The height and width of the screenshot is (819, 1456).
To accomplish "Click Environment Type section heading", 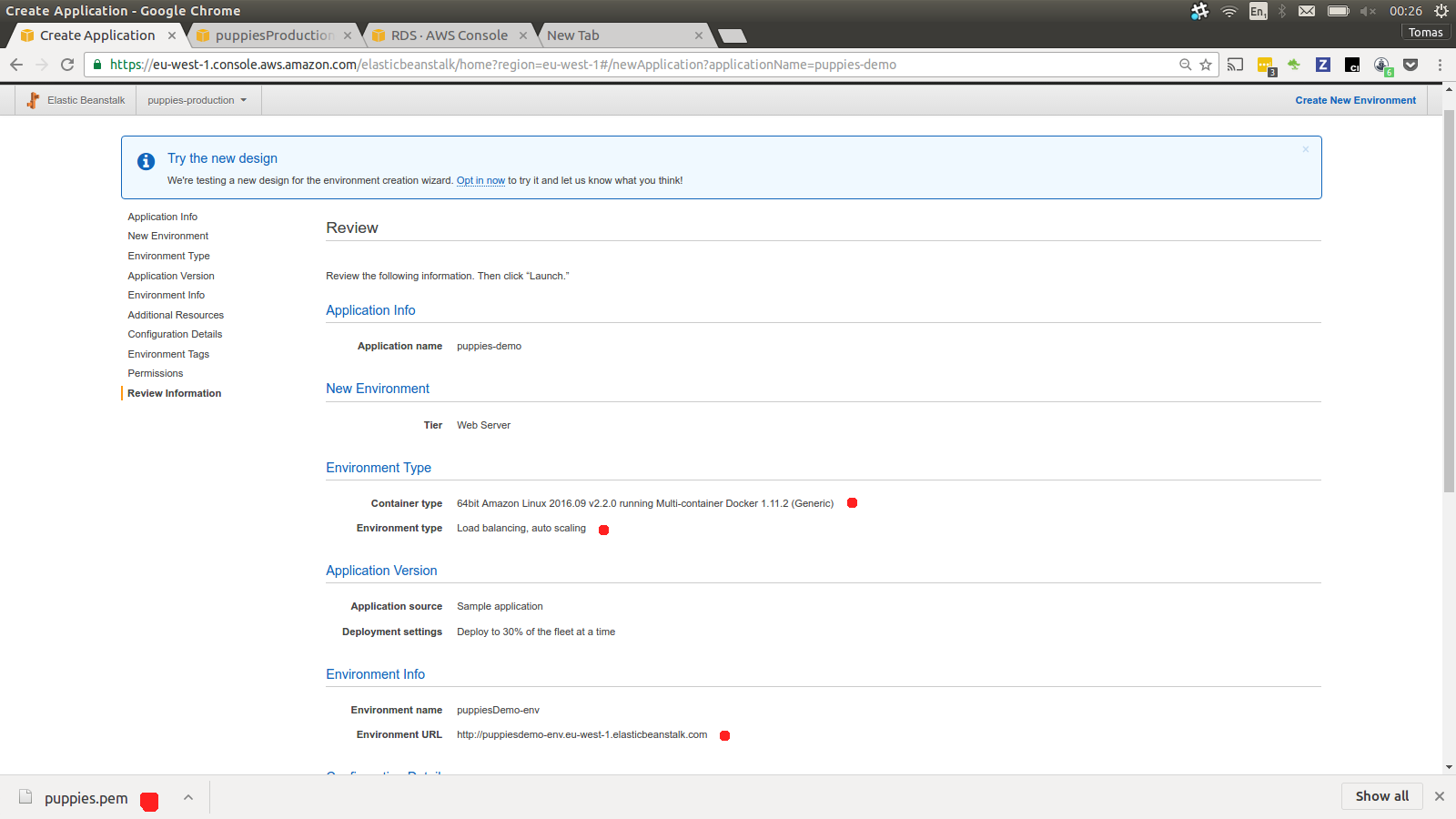I will [379, 468].
